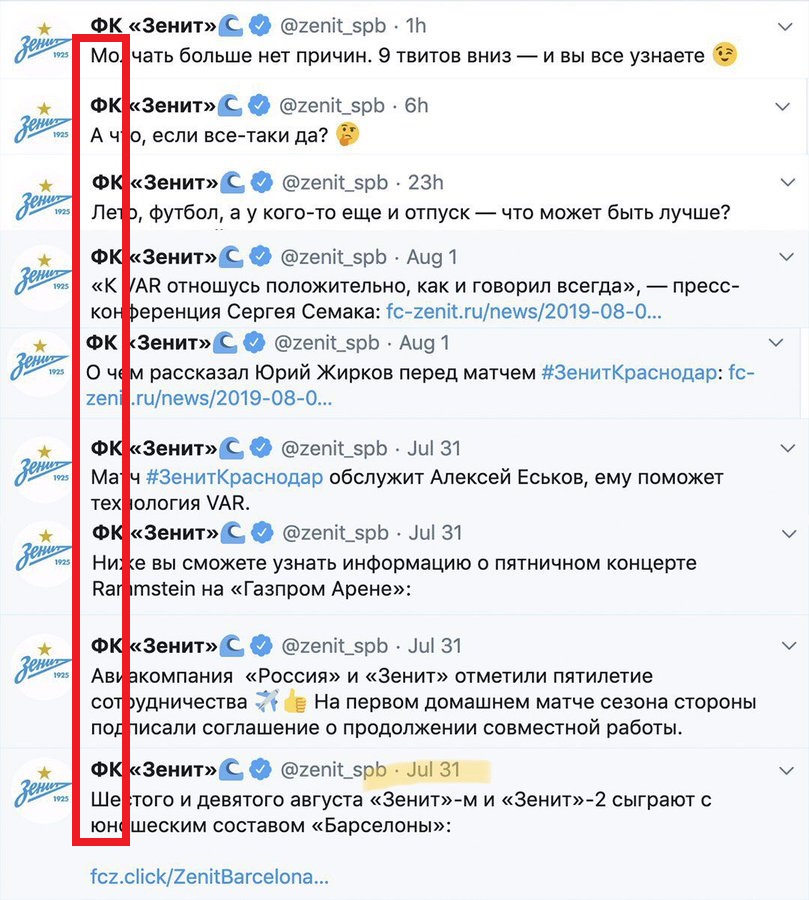Click Zenit avatar on the 1h tweet

[41, 44]
